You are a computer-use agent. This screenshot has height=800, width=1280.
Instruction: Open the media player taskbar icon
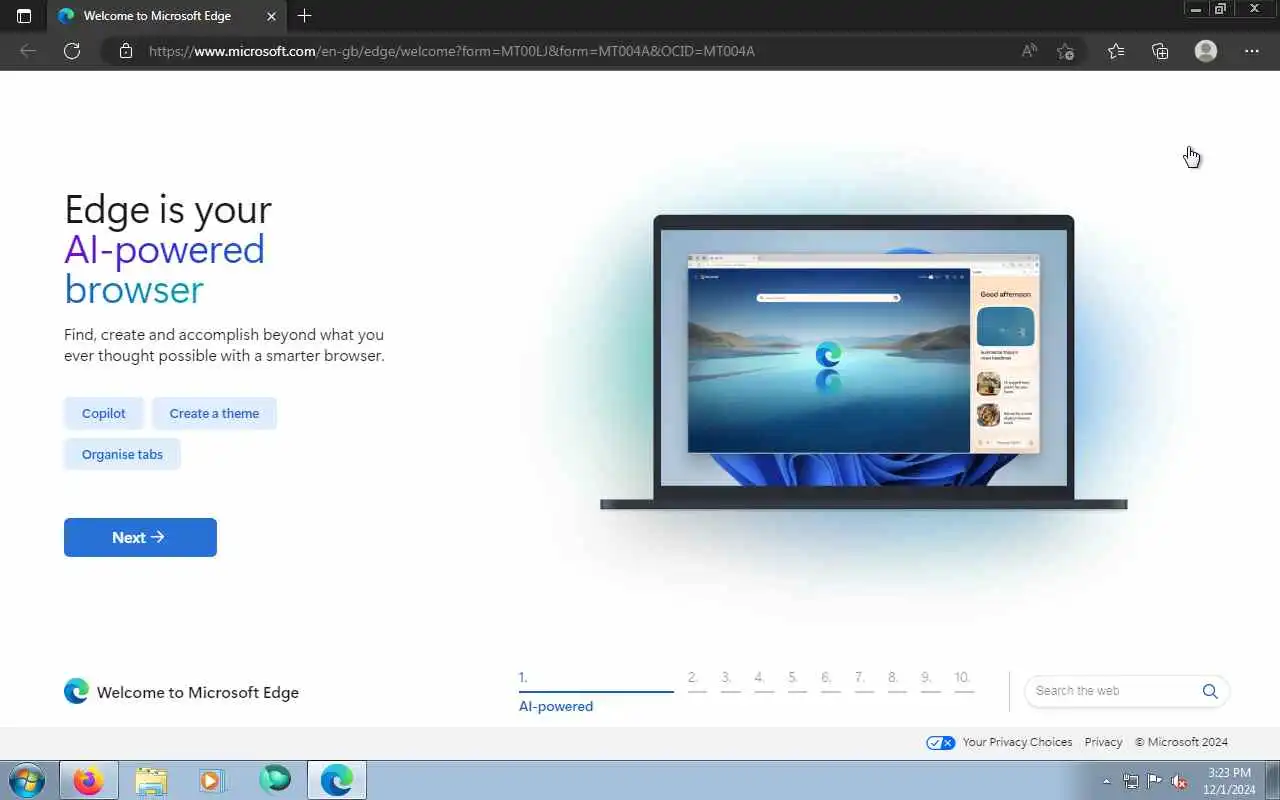tap(212, 780)
